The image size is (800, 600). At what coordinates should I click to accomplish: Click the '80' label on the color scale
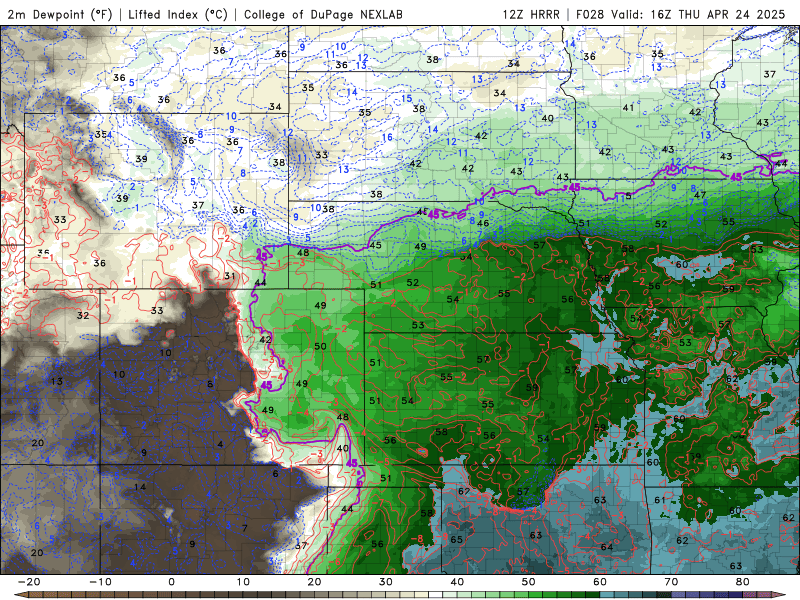point(743,582)
